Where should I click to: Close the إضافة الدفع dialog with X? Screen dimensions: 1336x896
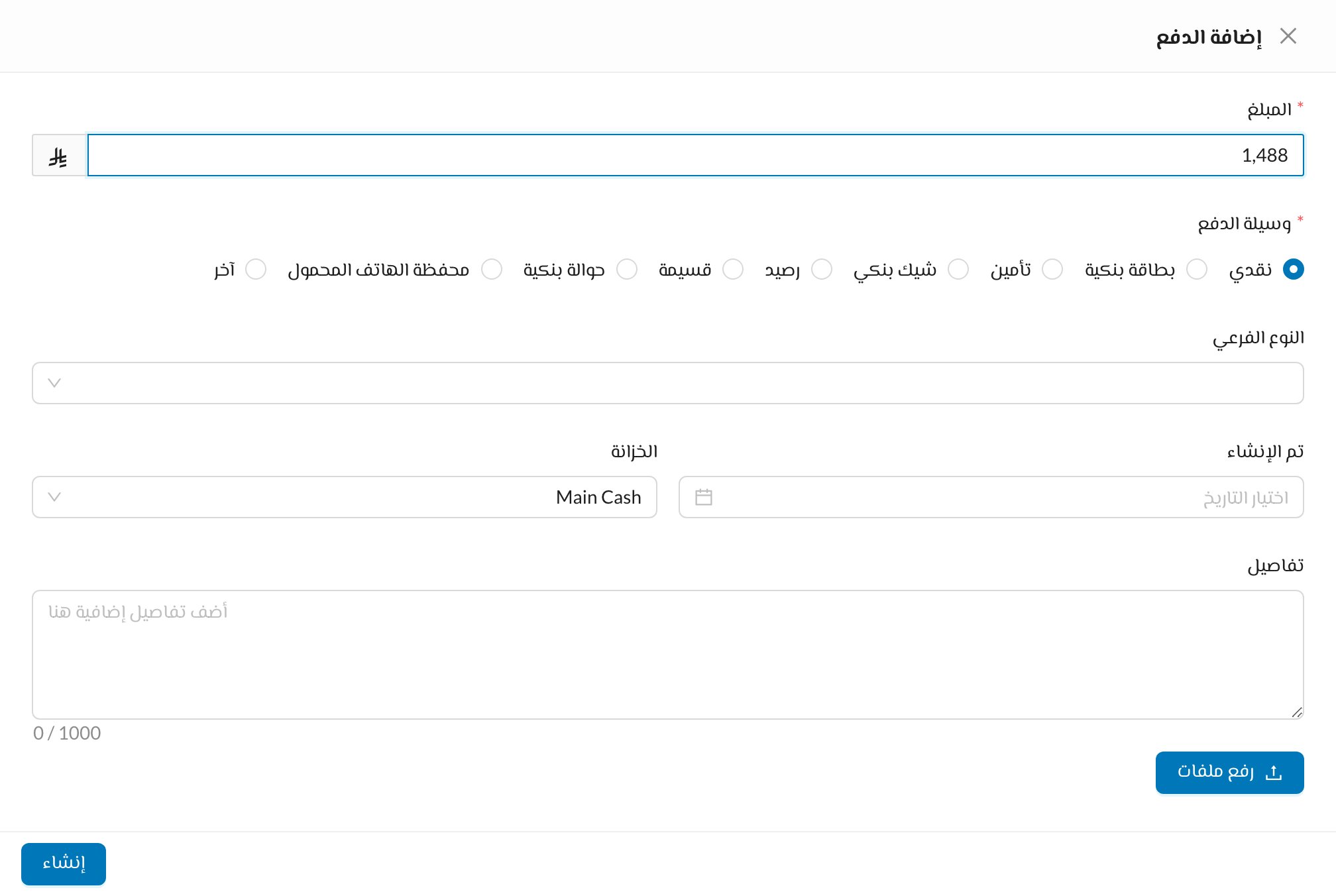coord(1288,36)
